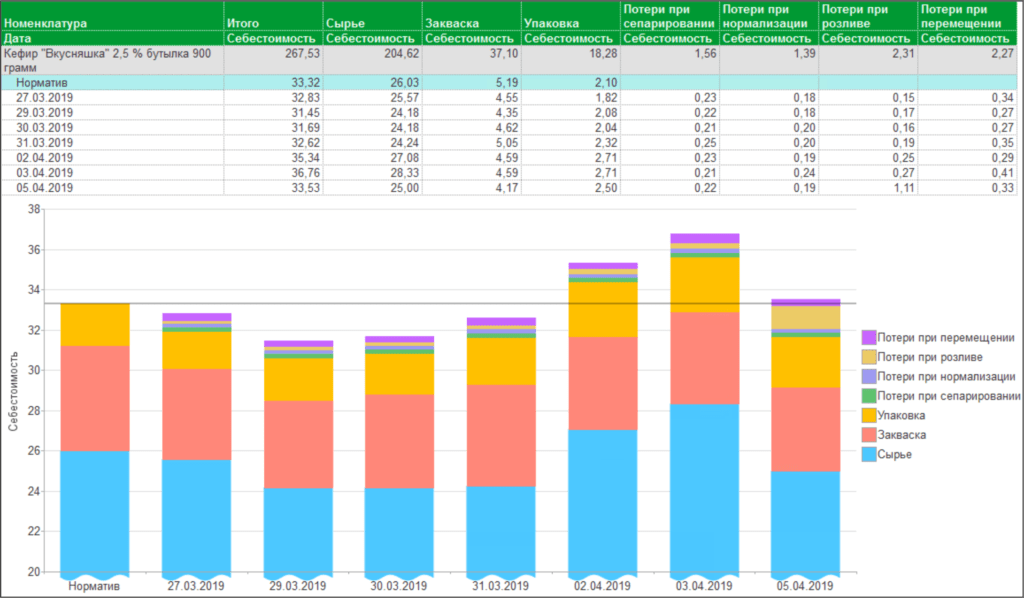Click the Себестоимость vertical axis title
This screenshot has height=598, width=1024.
[x=13, y=392]
